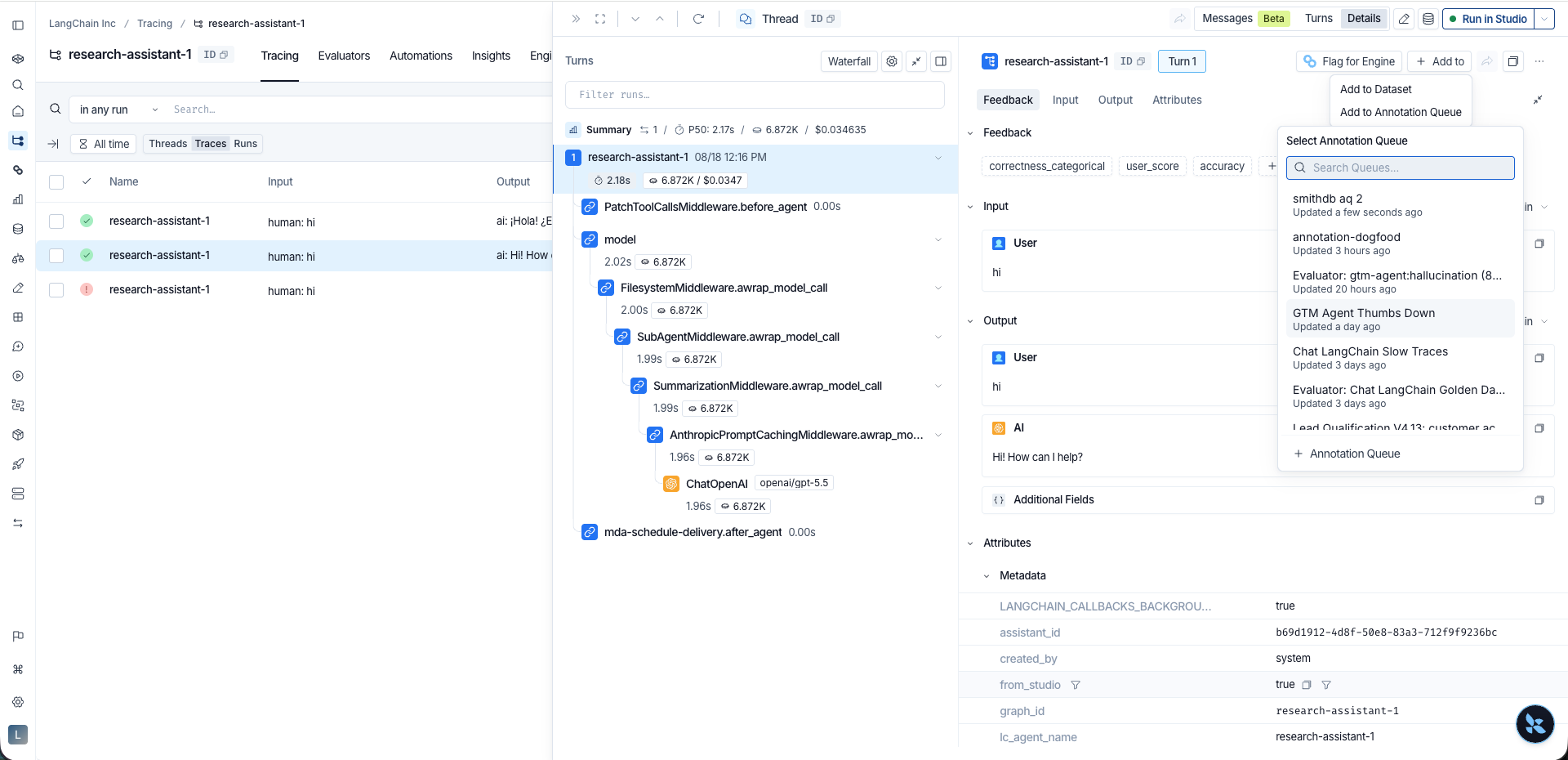Click Flag for Engine button

click(1349, 61)
